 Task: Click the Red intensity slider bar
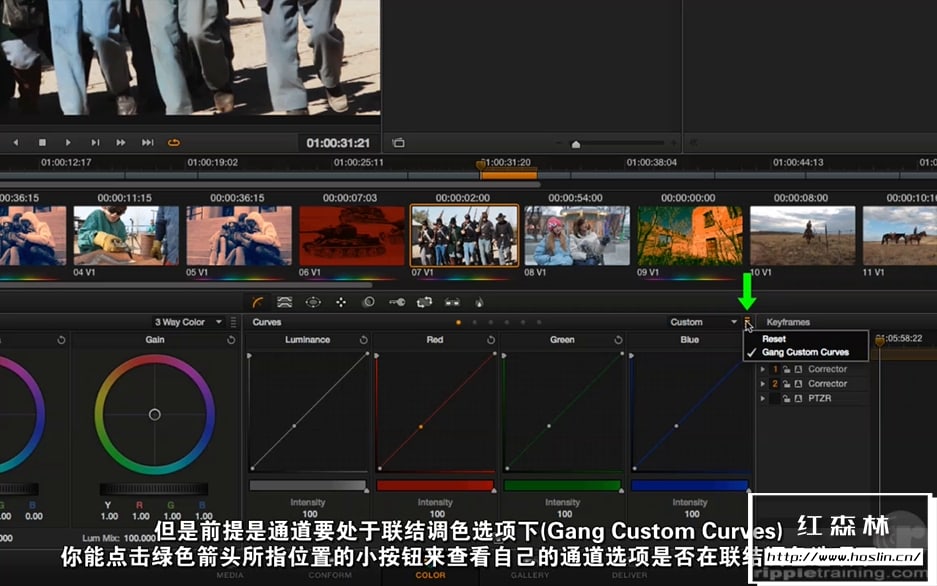pos(435,486)
